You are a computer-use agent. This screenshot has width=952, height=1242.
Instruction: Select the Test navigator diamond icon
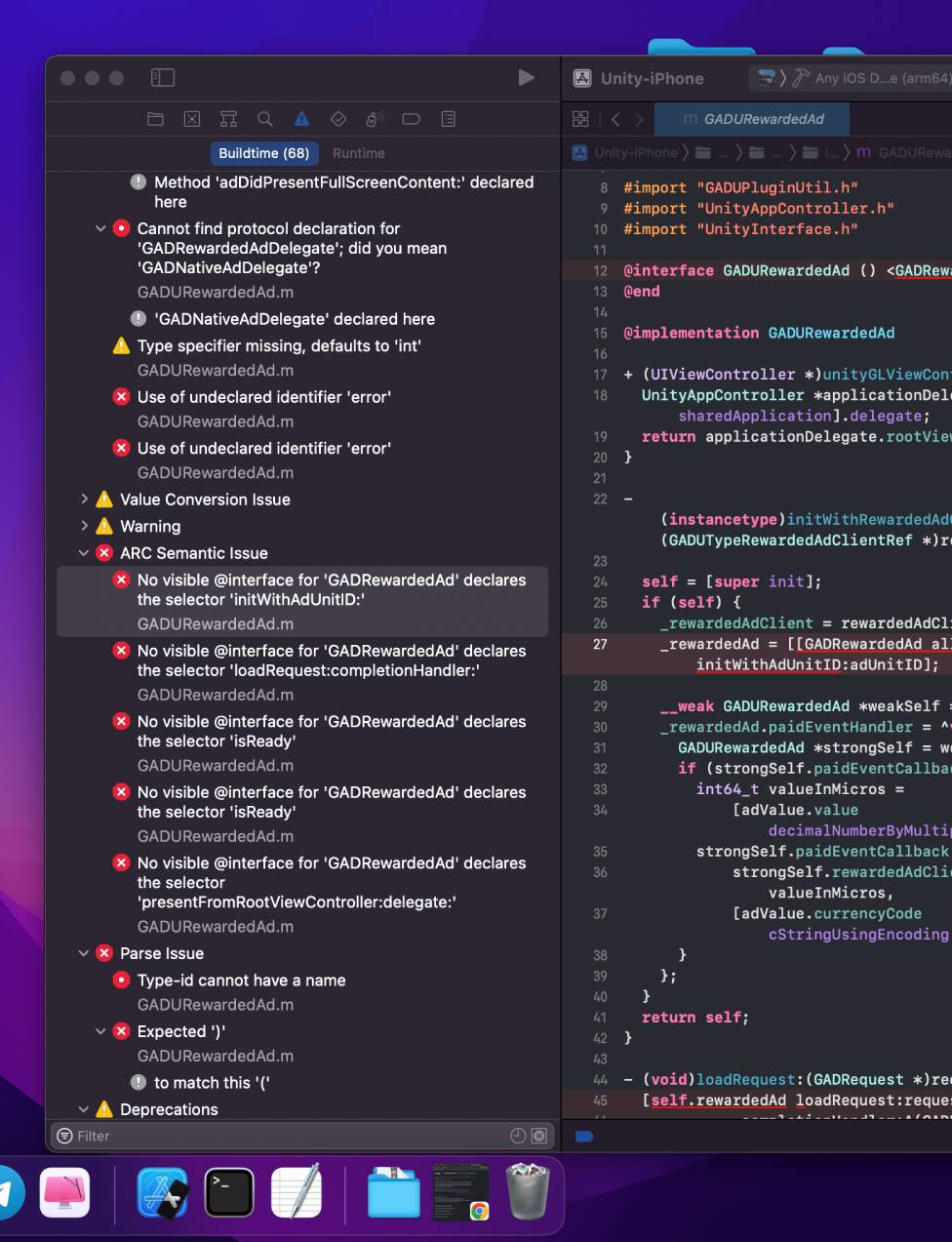coord(338,119)
